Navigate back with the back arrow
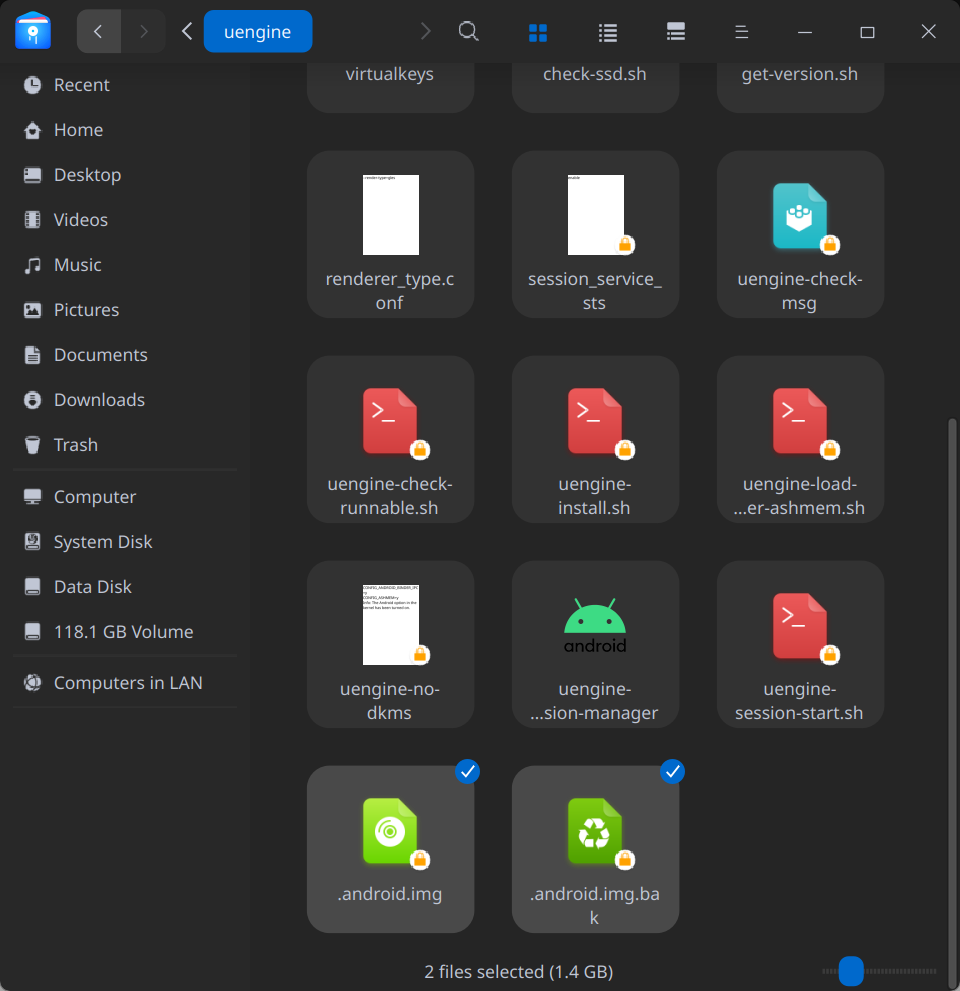 [98, 31]
